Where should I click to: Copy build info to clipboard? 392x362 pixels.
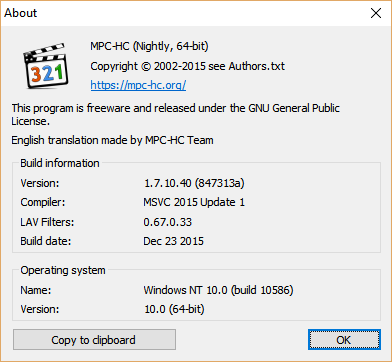[x=94, y=340]
